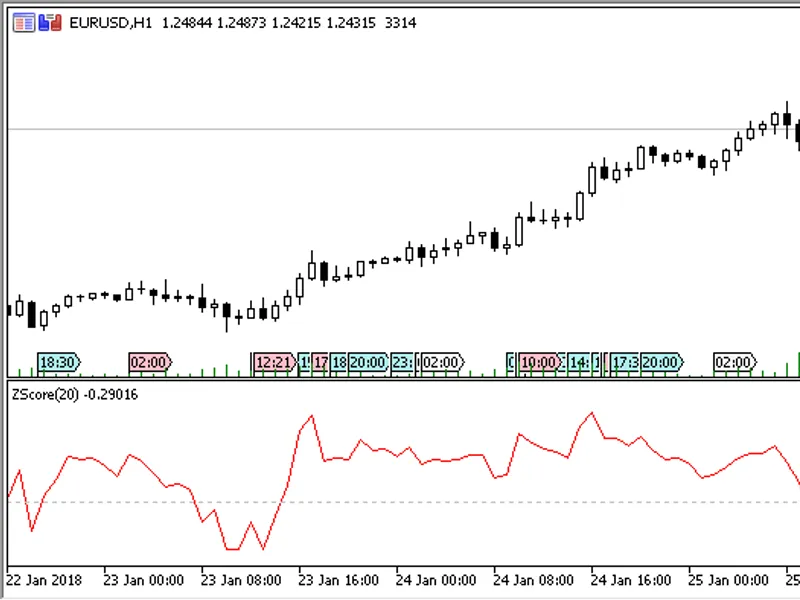
Task: Click the 24 Jan 00:00 time label
Action: tap(436, 581)
